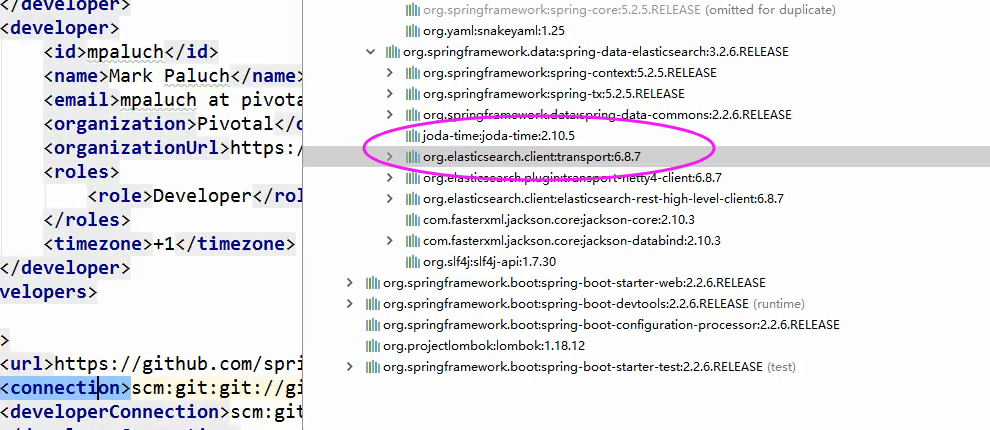
Task: Click the Mark Paluch name in the editor
Action: [x=169, y=76]
